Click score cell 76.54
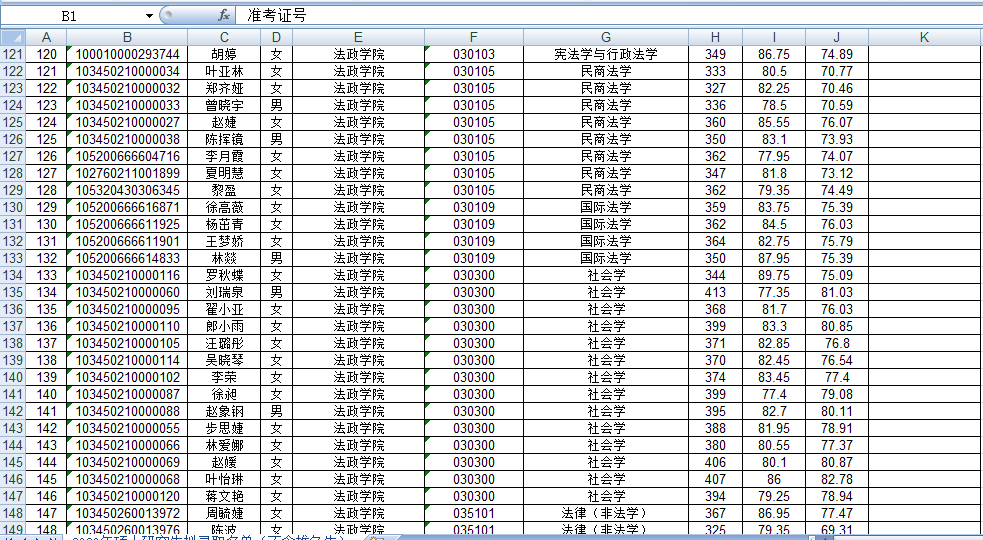The width and height of the screenshot is (983, 540). (837, 360)
